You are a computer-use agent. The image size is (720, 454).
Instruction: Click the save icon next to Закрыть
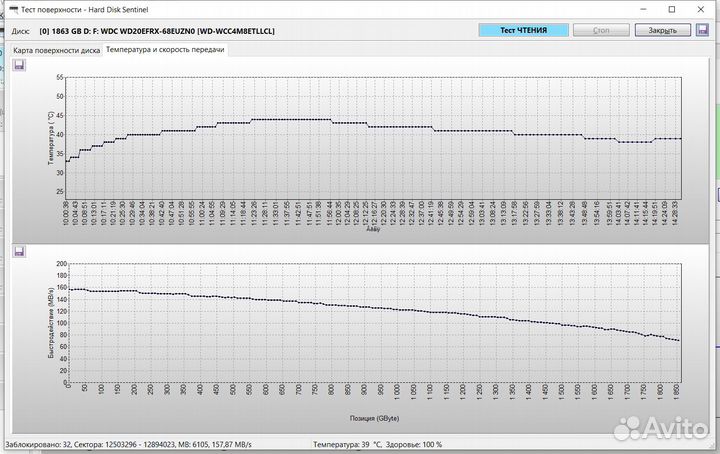coord(702,30)
